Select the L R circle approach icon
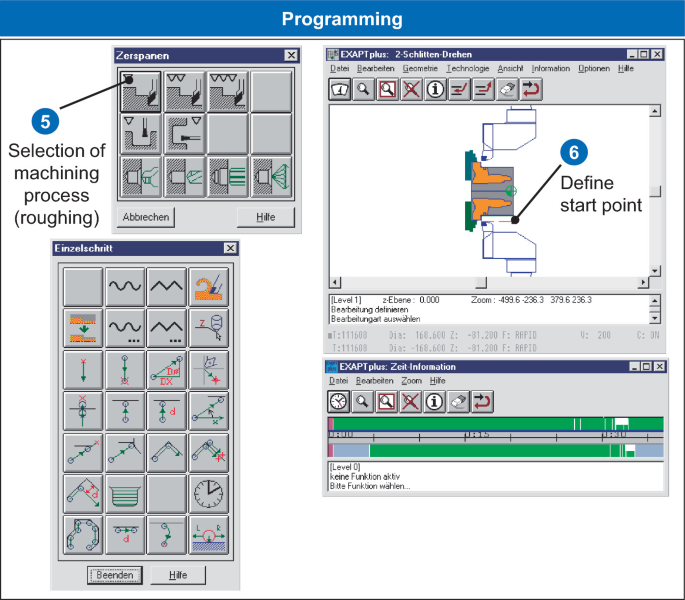This screenshot has width=685, height=600. [209, 535]
